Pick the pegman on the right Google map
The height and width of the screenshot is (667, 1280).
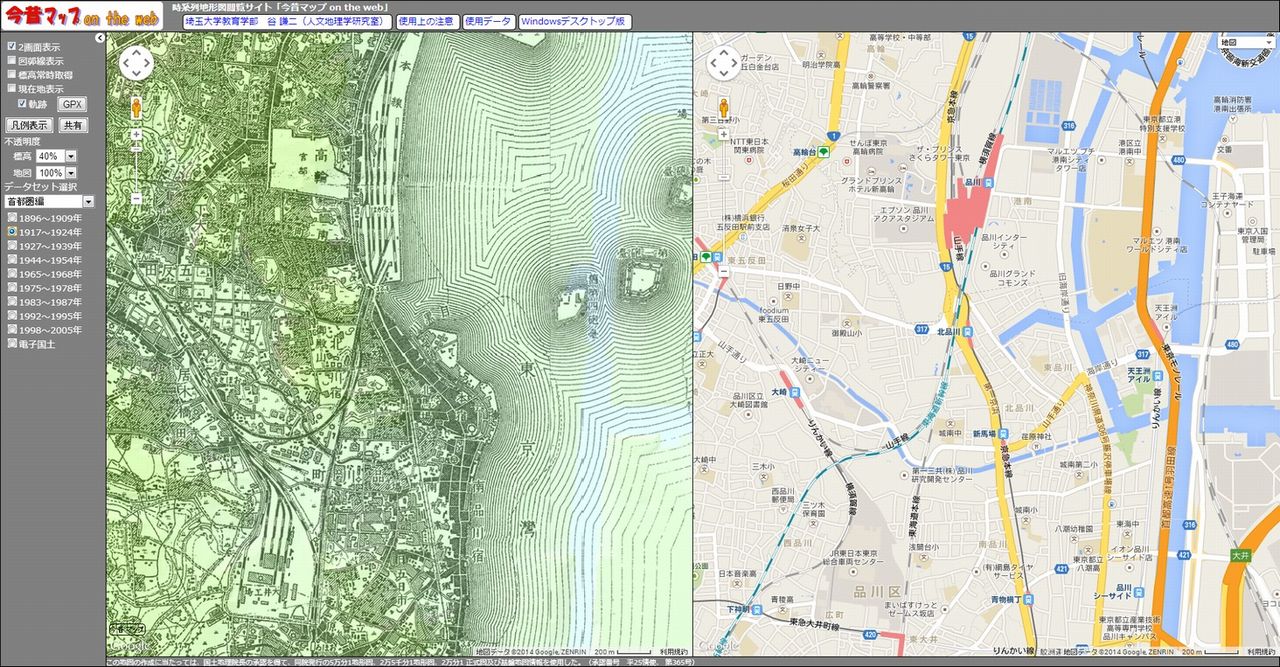pos(723,106)
